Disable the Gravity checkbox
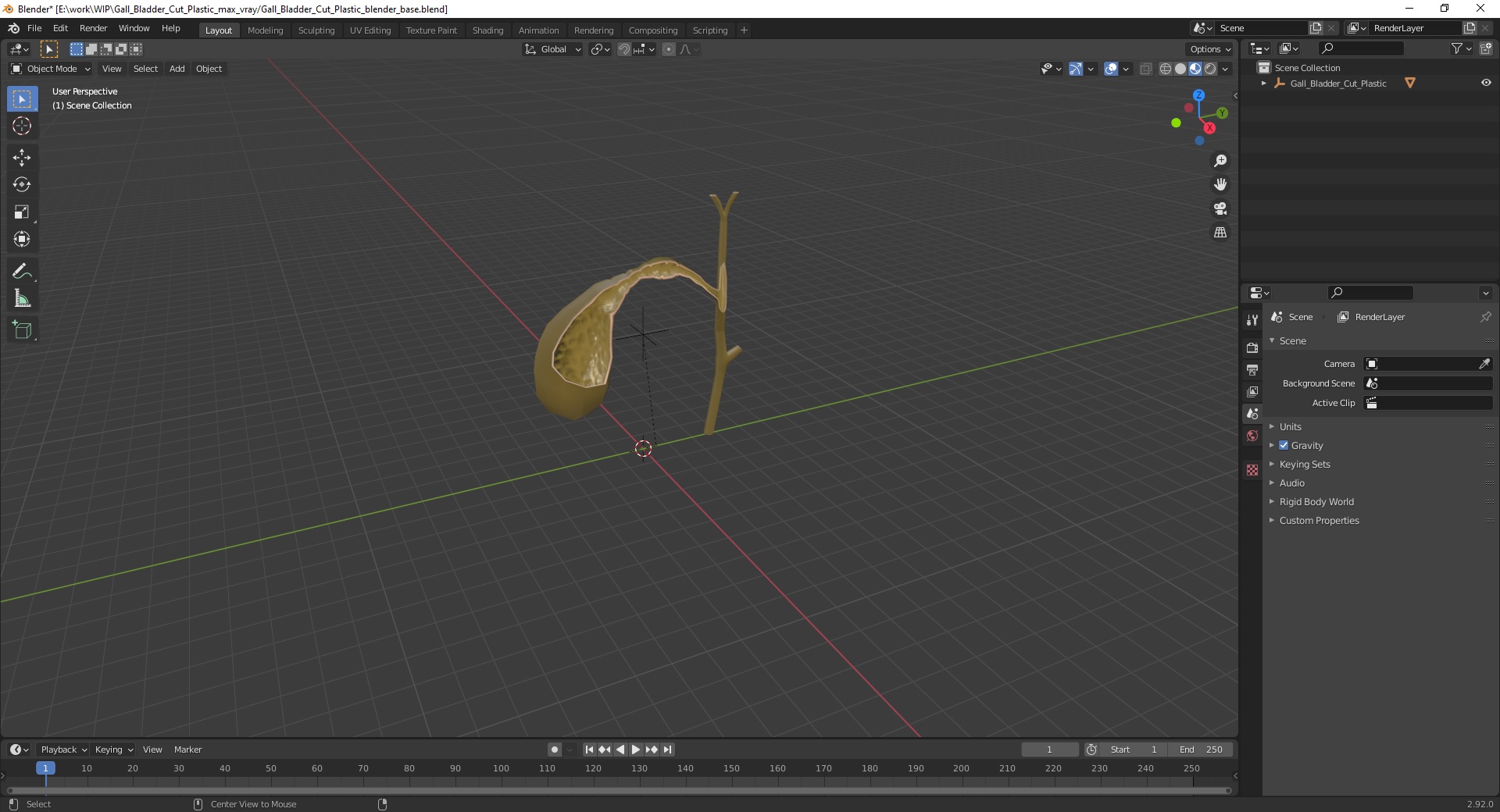Viewport: 1500px width, 812px height. click(x=1284, y=445)
